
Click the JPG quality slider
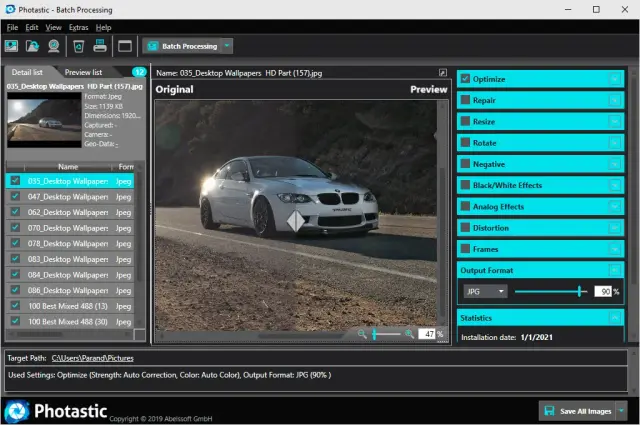551,291
